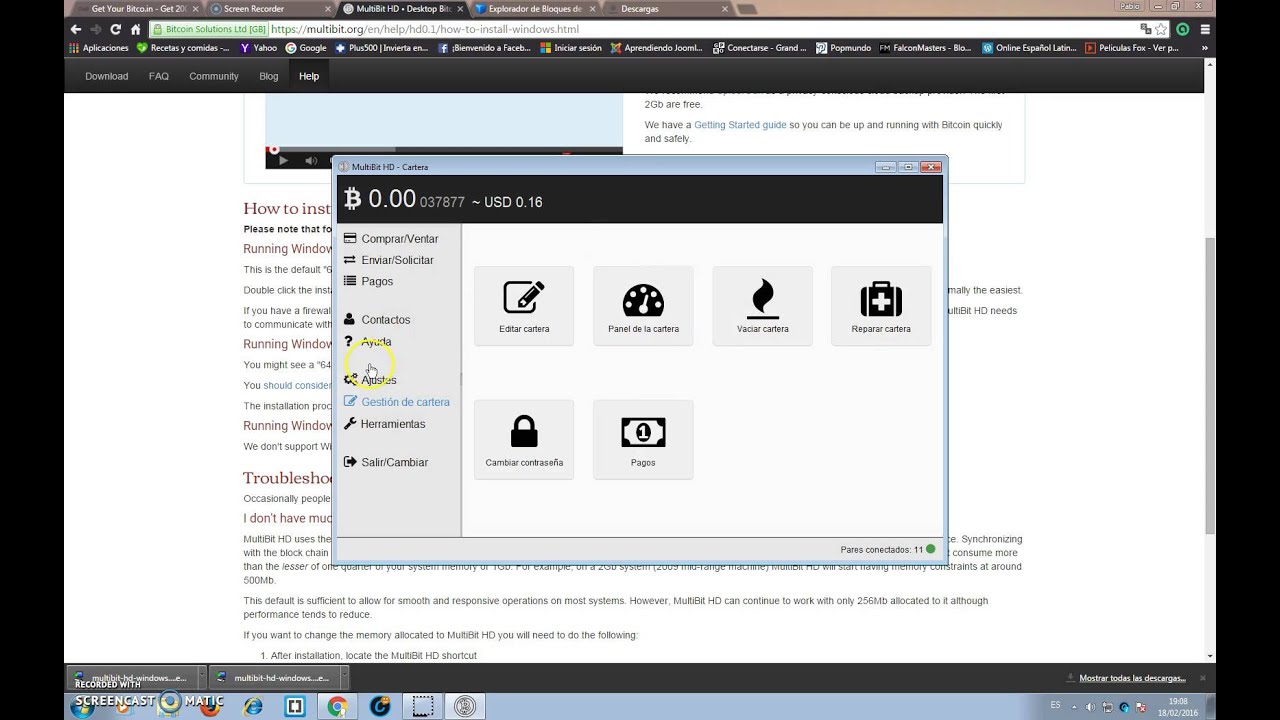The width and height of the screenshot is (1280, 720).
Task: Open the Vaciar cartera flame tool
Action: coord(762,306)
